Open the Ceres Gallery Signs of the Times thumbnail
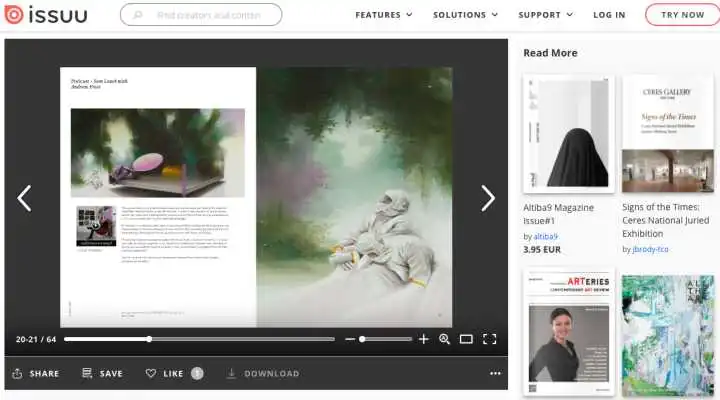Image resolution: width=720 pixels, height=400 pixels. (x=668, y=134)
